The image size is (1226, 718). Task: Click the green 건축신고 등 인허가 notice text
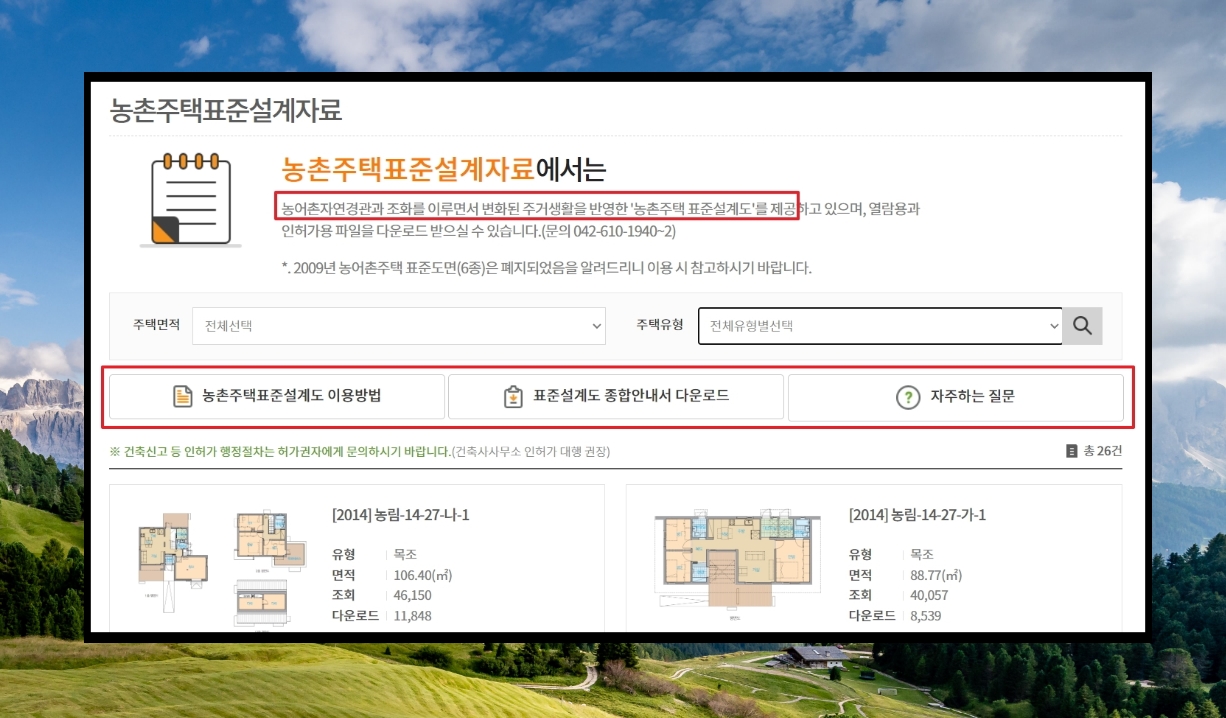[280, 452]
